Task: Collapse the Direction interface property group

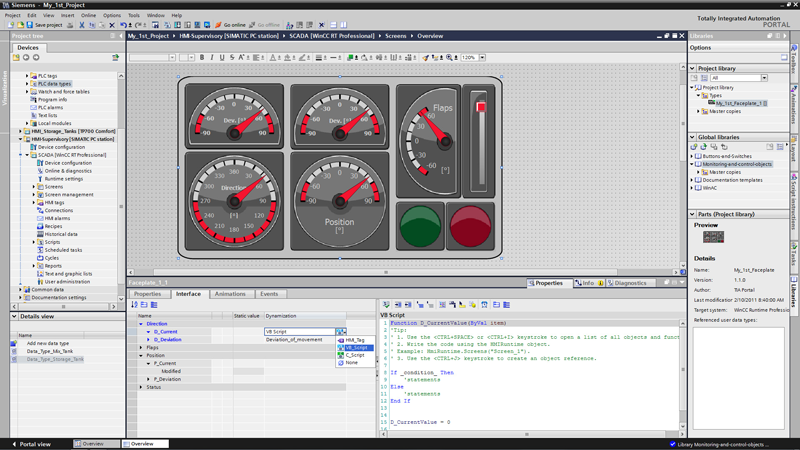Action: [141, 324]
